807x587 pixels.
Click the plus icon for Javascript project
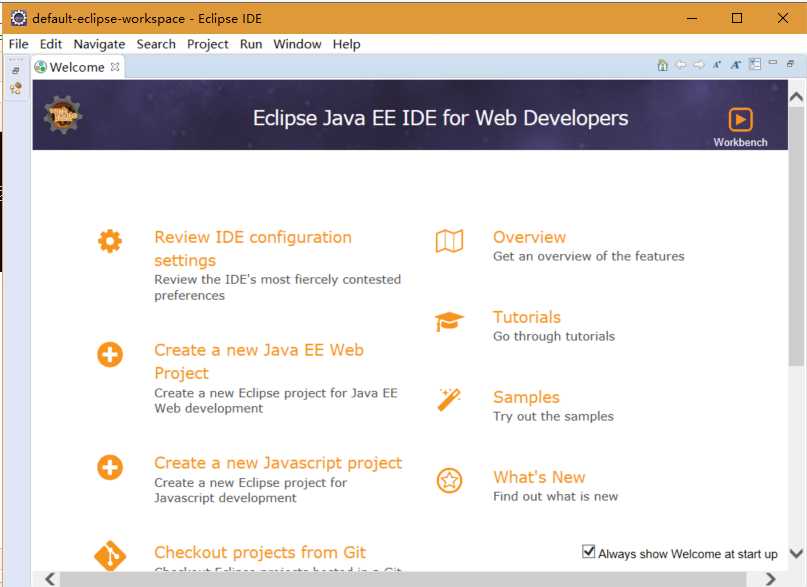tap(110, 467)
